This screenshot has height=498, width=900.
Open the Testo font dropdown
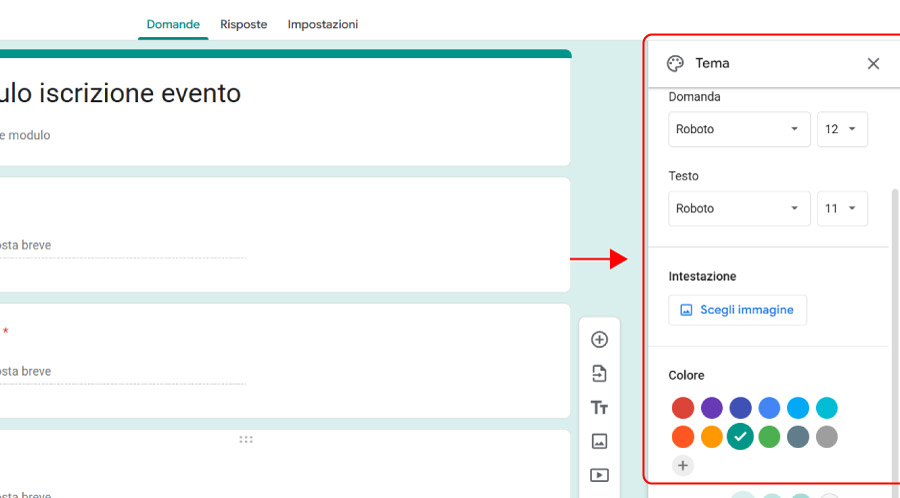click(738, 209)
